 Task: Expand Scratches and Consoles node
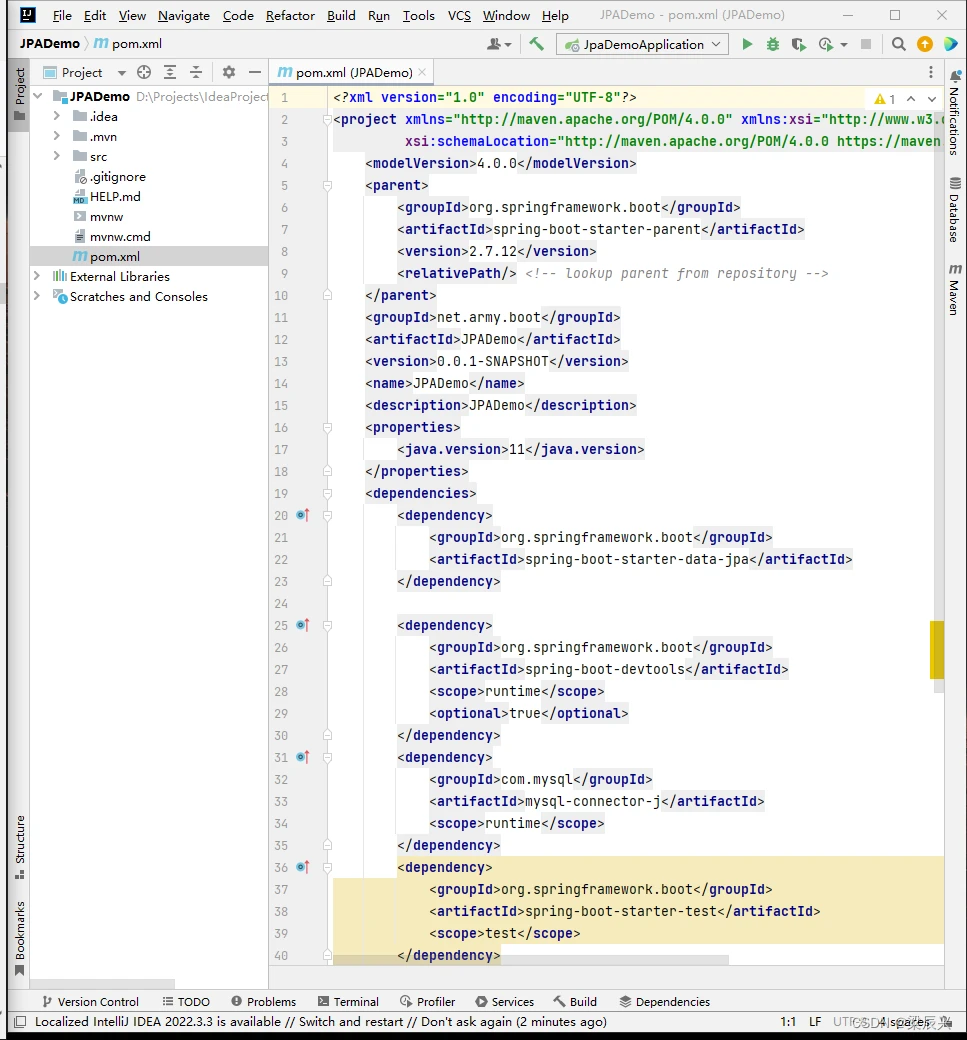[36, 296]
